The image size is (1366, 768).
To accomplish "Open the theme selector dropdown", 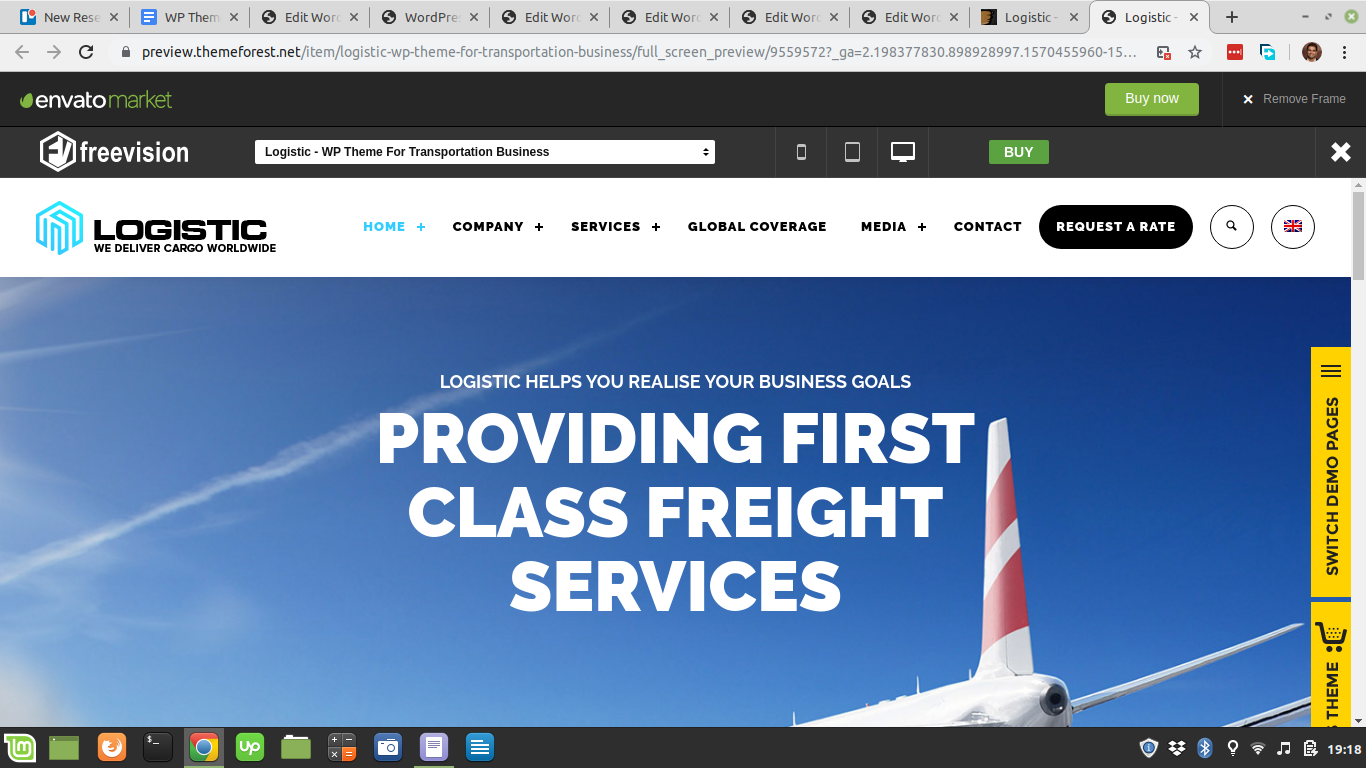I will [x=485, y=152].
